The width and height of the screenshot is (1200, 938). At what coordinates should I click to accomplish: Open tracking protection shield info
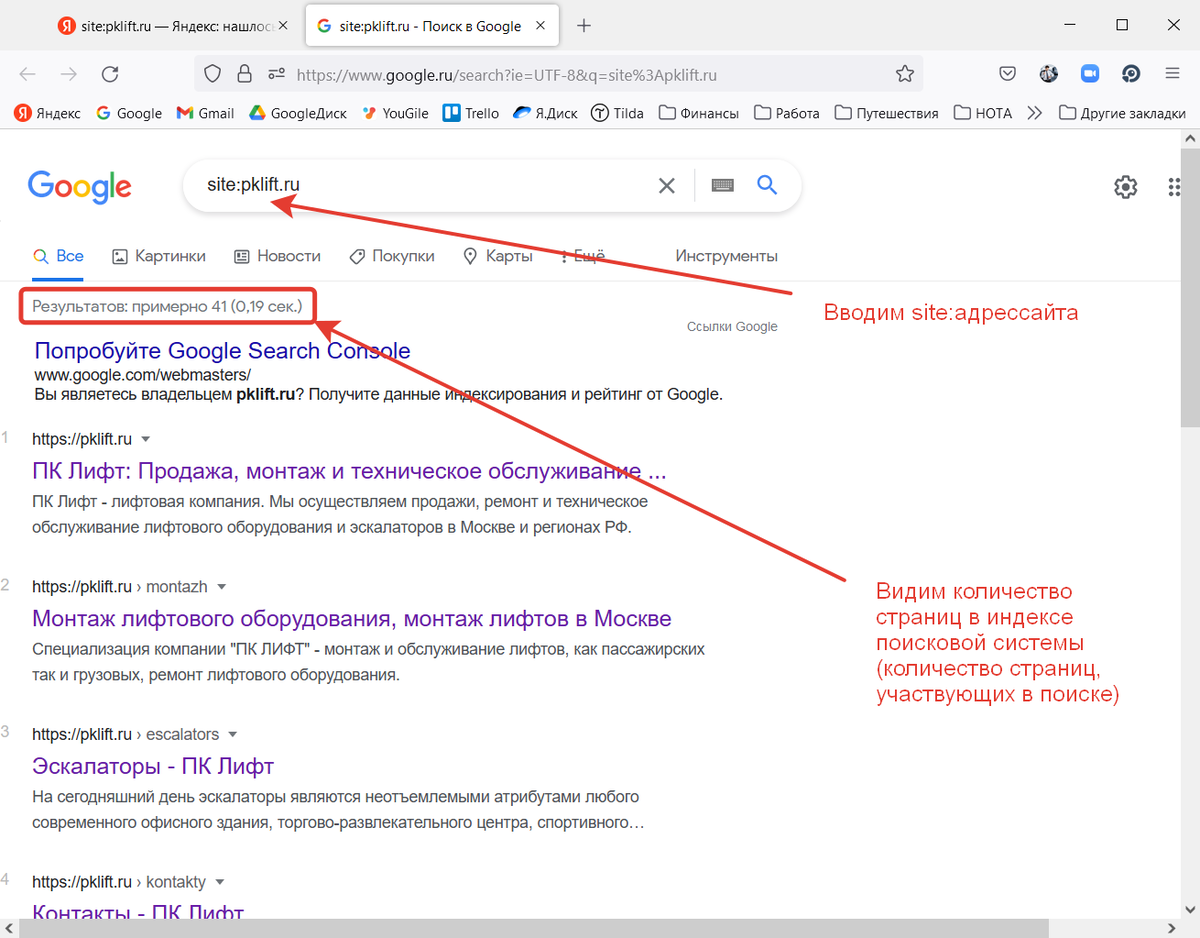[211, 74]
